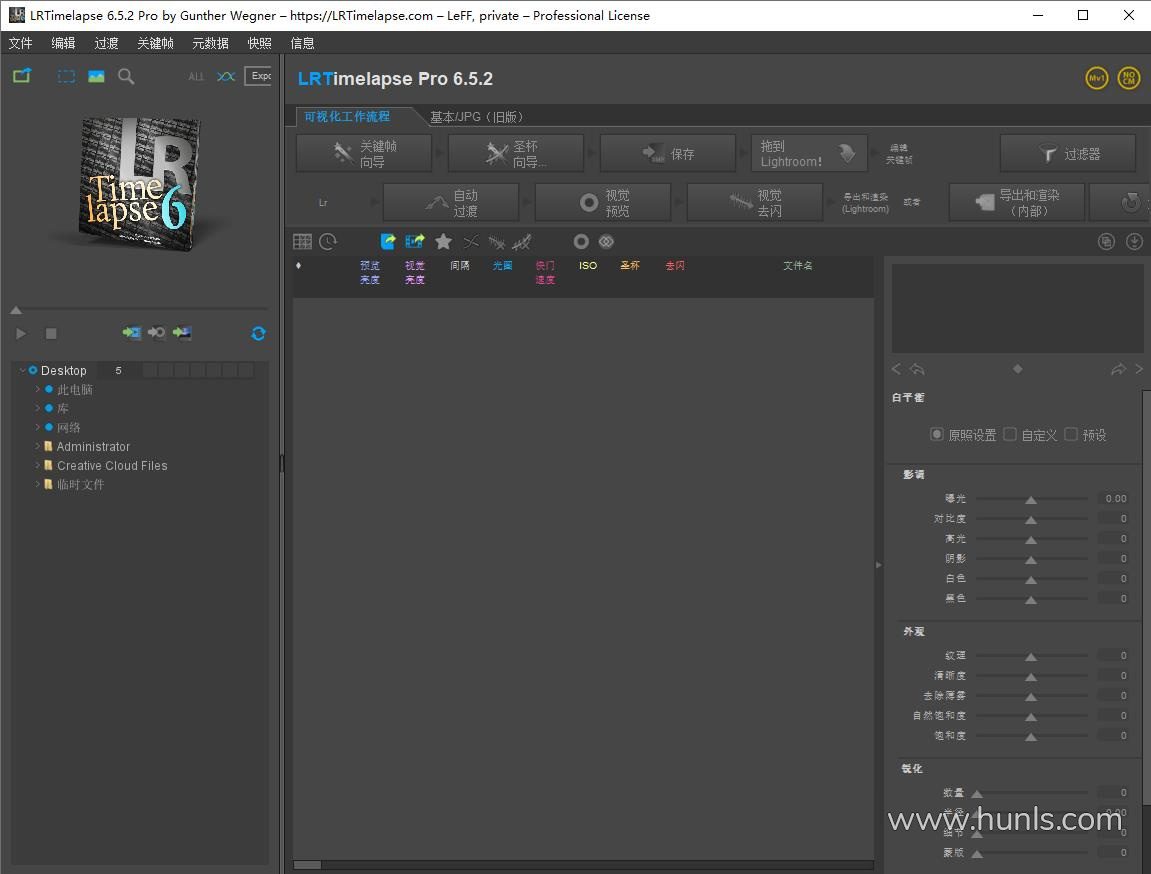Click the dashed rectangle selection icon
Viewport: 1151px width, 874px height.
[x=66, y=76]
